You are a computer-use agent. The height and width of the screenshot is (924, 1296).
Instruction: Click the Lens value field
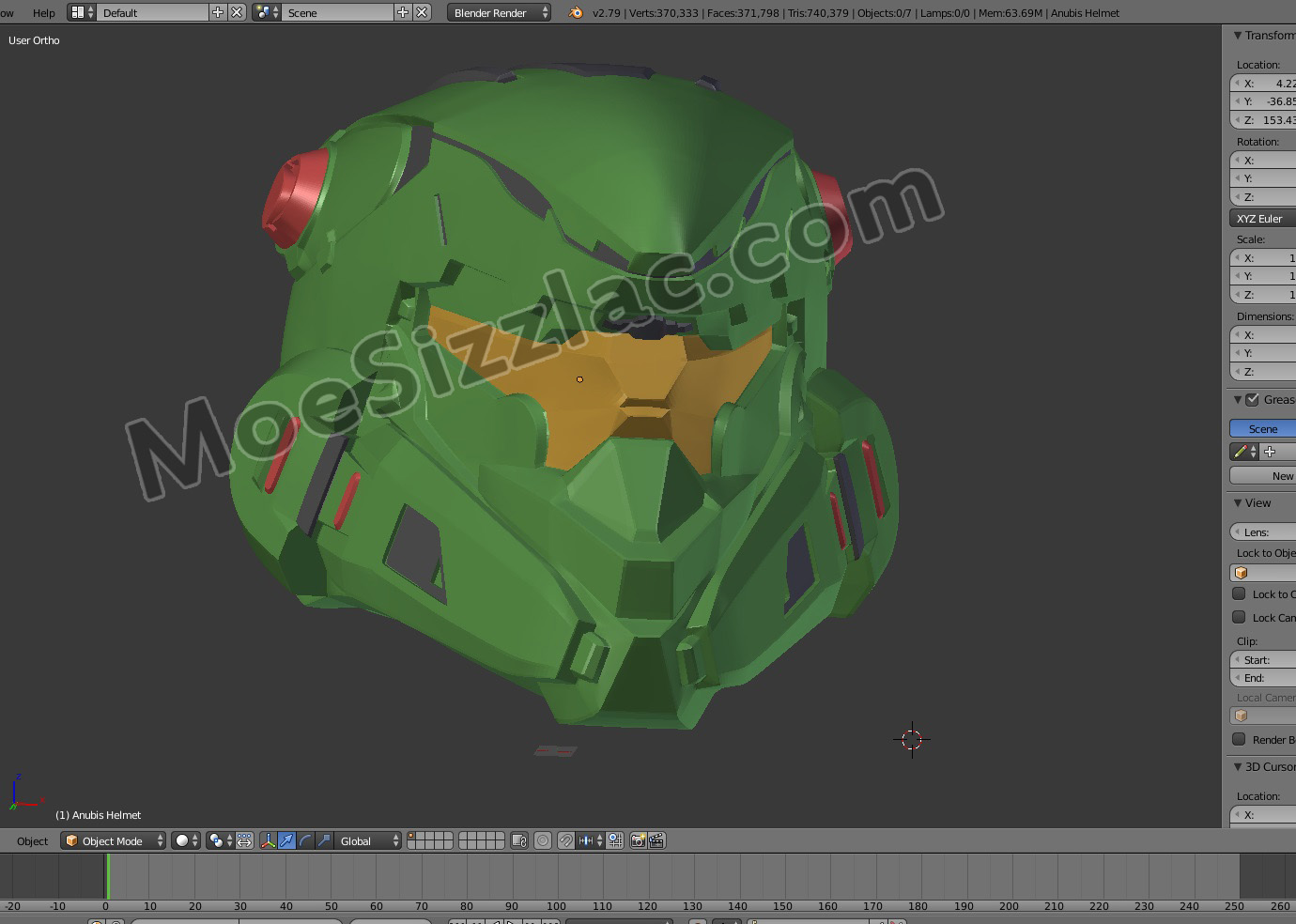[1263, 531]
